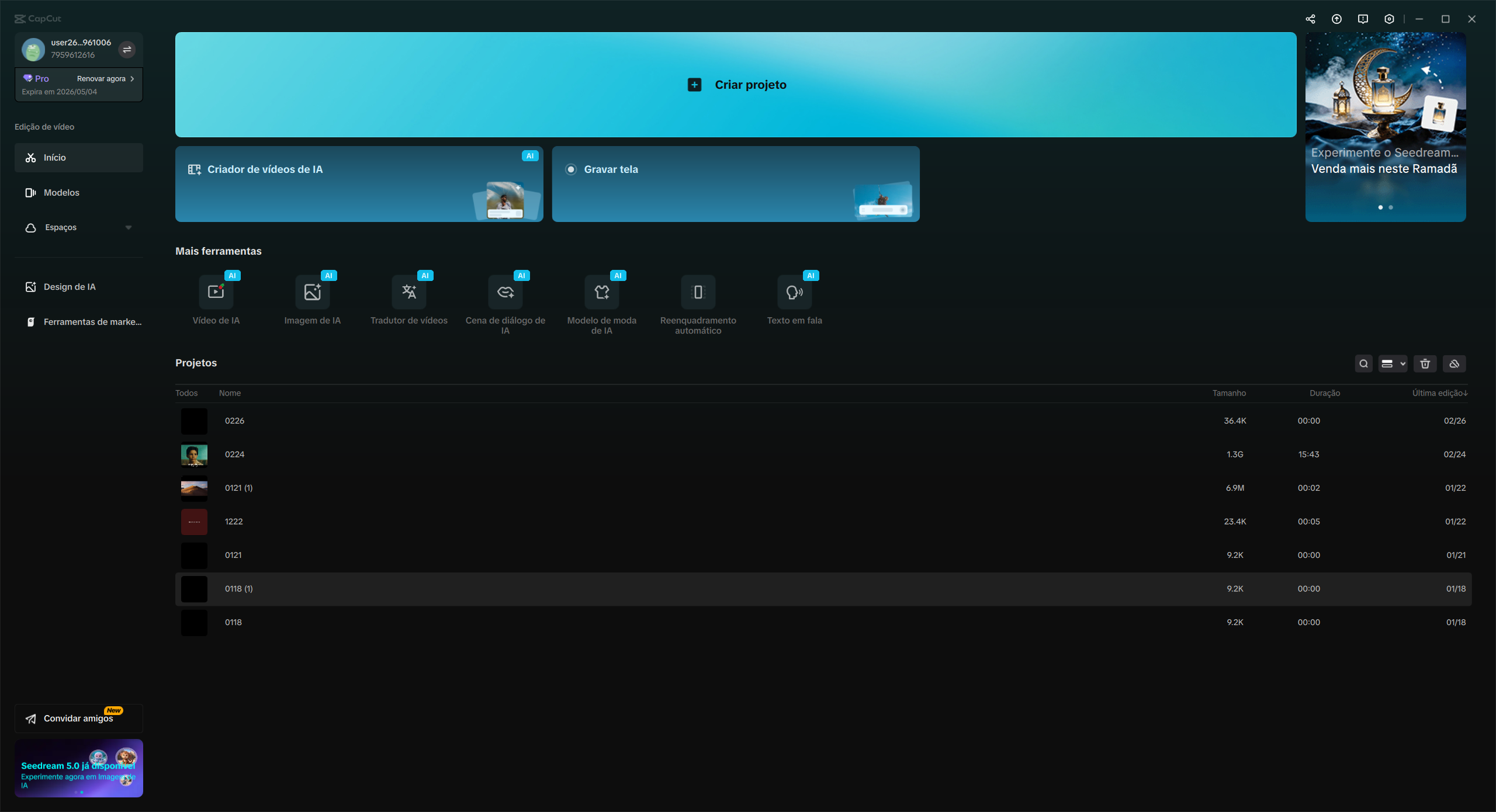This screenshot has height=812, width=1496.
Task: Open the projects view layout dropdown
Action: tap(1393, 363)
